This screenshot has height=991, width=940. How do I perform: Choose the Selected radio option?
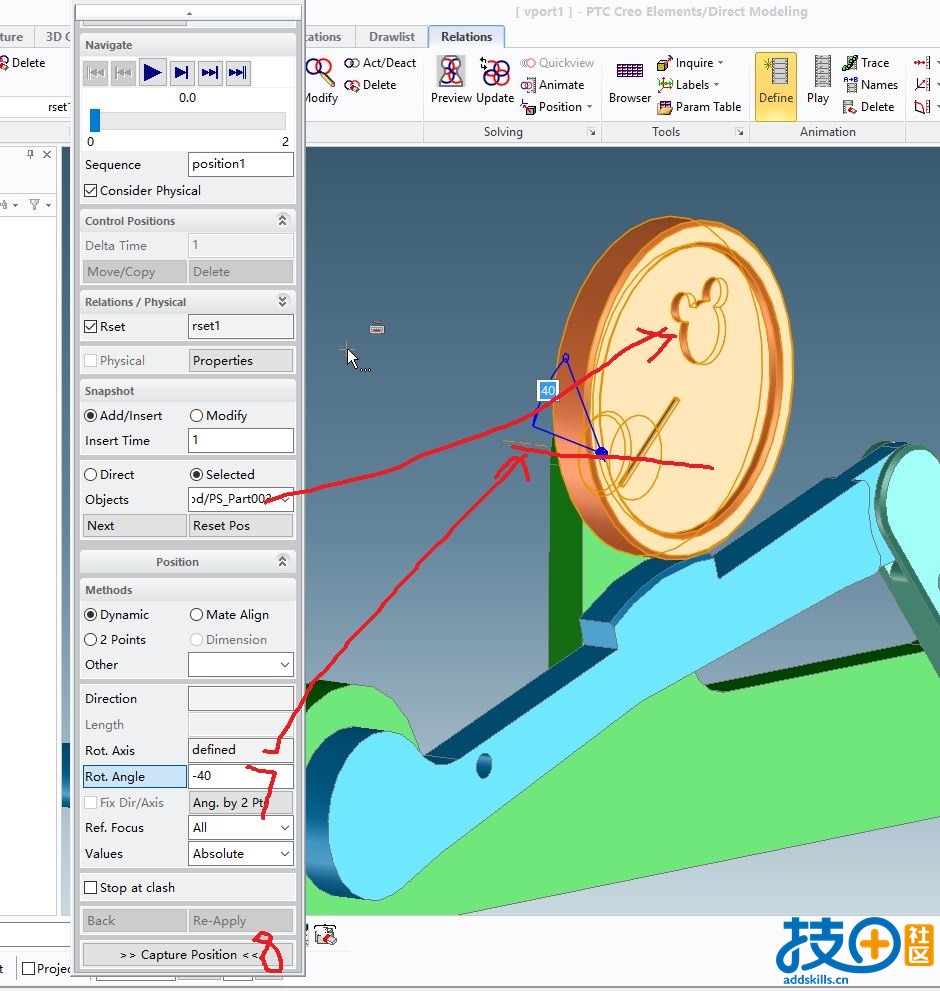point(197,475)
